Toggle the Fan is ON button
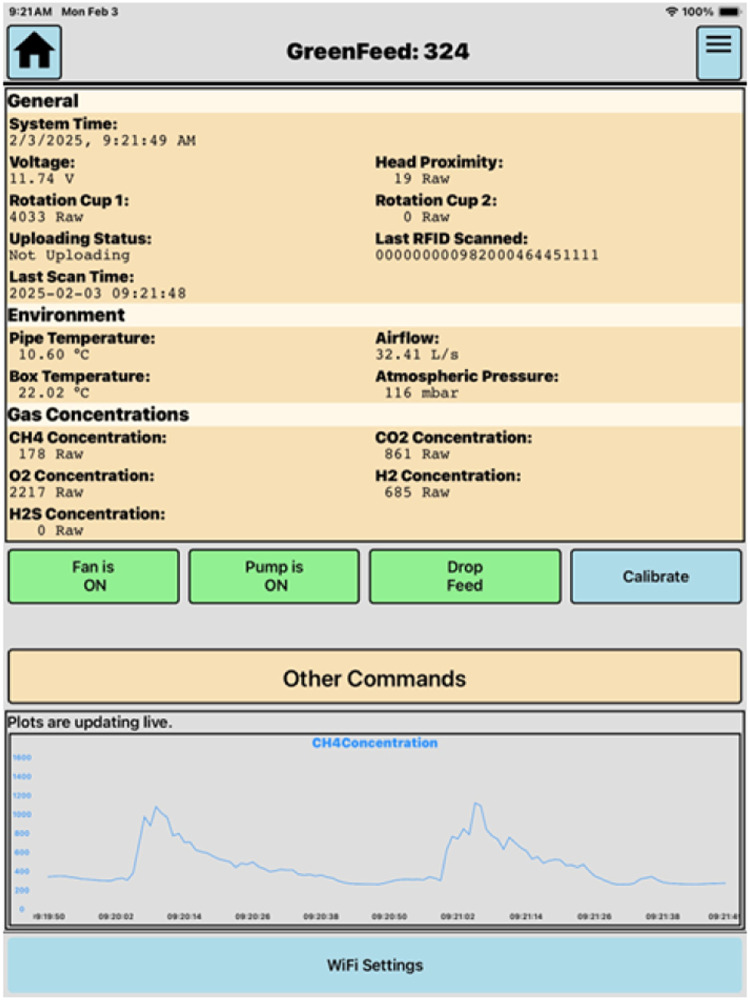This screenshot has height=1000, width=750. (94, 577)
